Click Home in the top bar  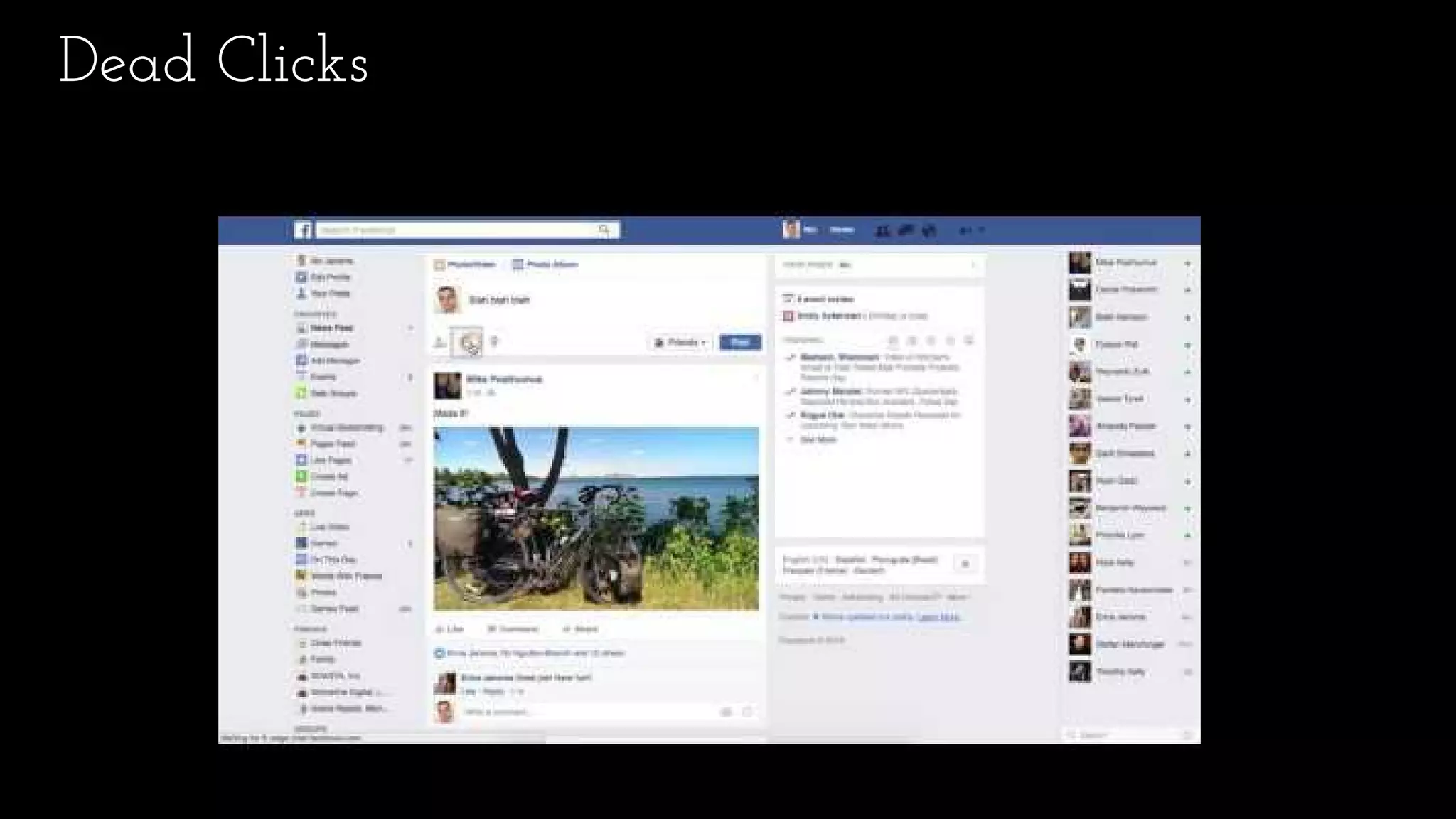(842, 230)
